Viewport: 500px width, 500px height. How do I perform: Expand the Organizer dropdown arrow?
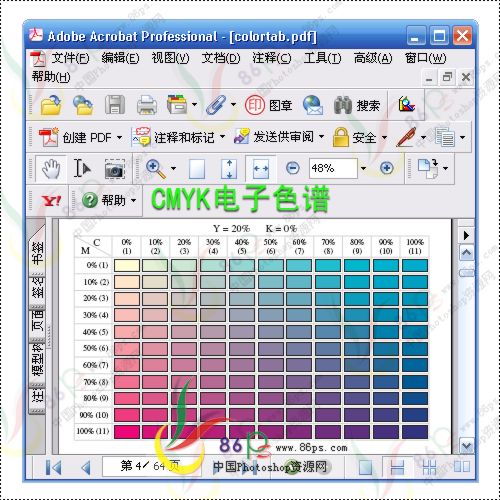[x=194, y=104]
